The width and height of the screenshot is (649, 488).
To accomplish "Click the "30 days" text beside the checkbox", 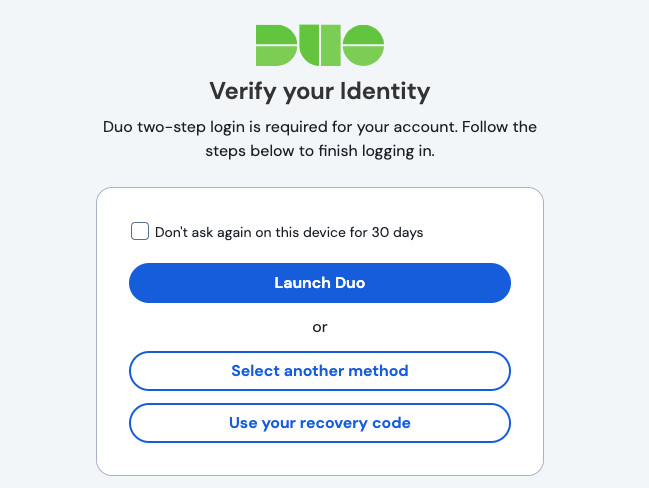I will [x=397, y=233].
